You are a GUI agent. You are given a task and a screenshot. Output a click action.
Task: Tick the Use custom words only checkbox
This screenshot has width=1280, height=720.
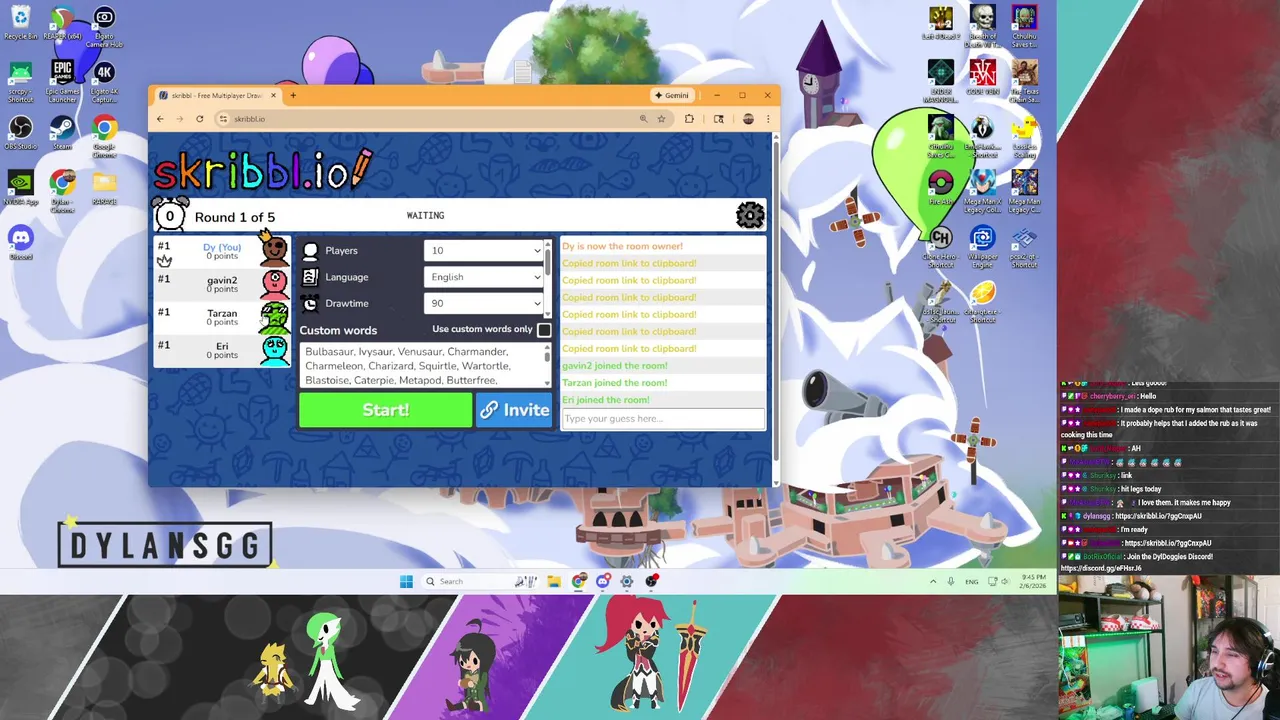coord(544,330)
